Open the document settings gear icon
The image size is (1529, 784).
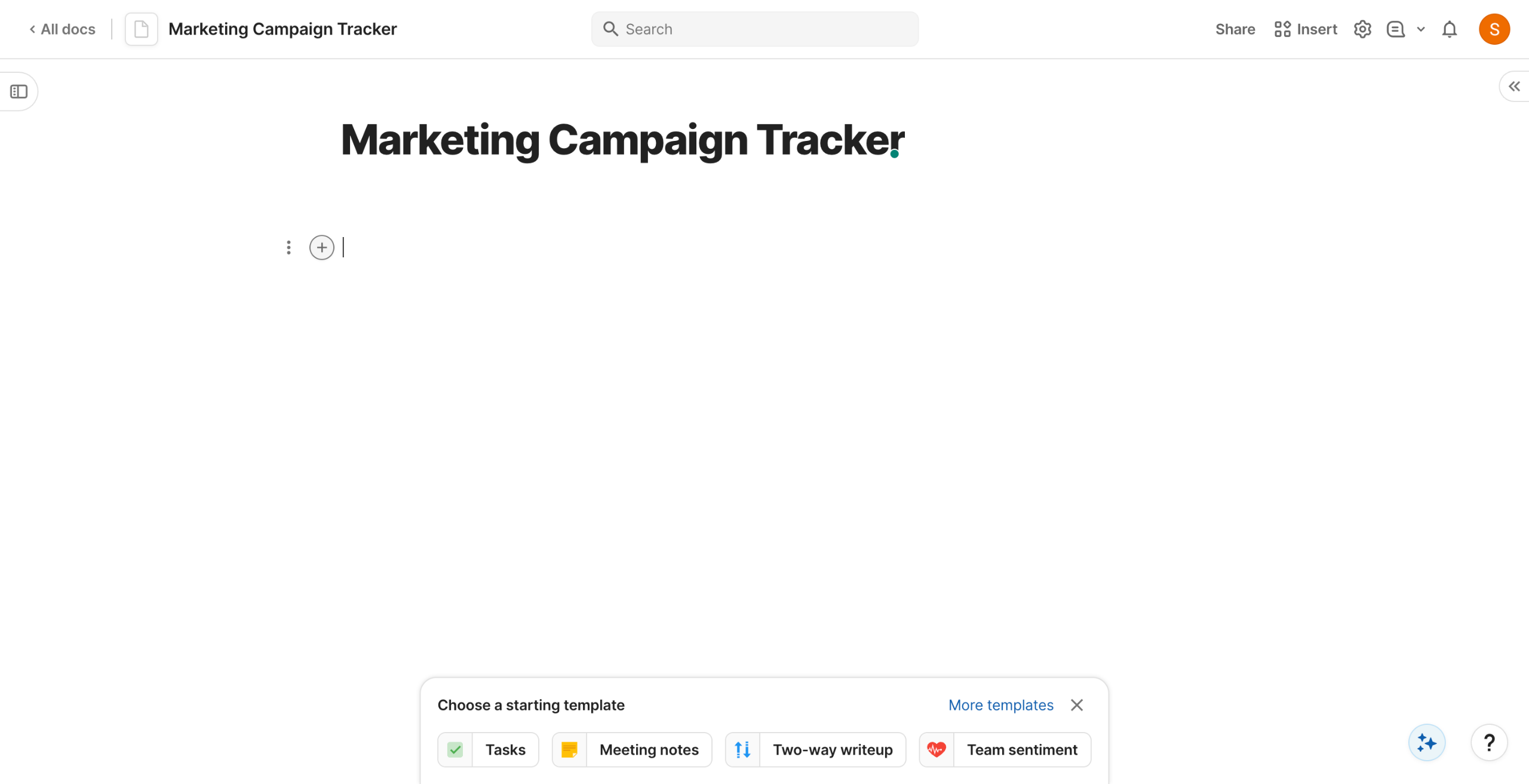1362,29
